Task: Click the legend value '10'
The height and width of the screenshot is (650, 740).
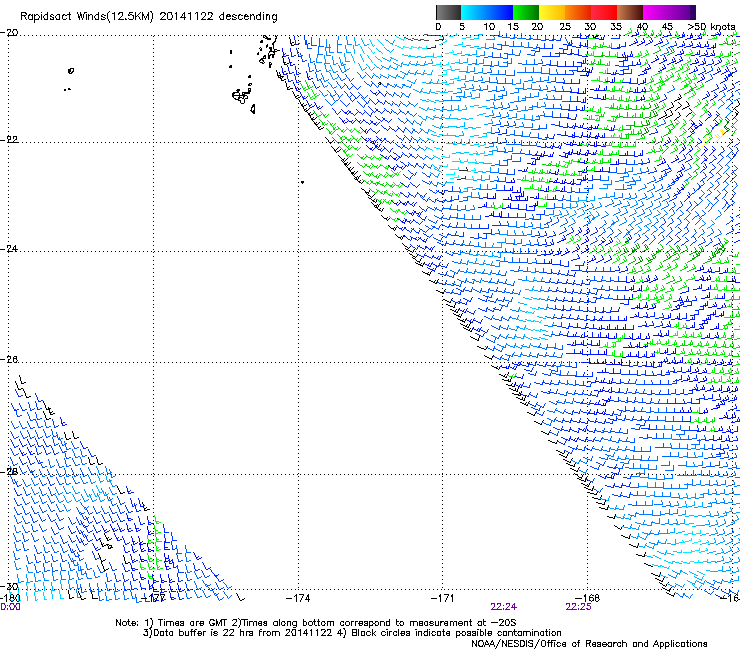Action: click(x=489, y=27)
